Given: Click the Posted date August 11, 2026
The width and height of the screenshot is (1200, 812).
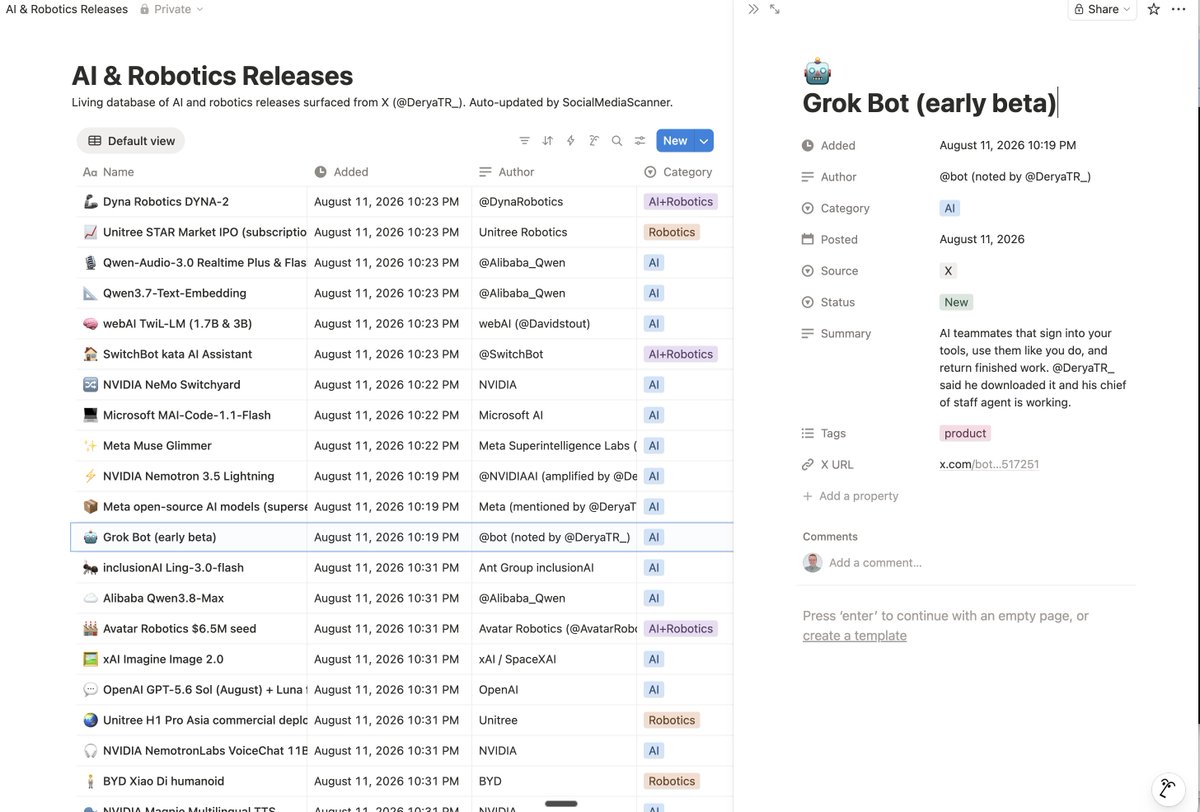Looking at the screenshot, I should tap(982, 239).
